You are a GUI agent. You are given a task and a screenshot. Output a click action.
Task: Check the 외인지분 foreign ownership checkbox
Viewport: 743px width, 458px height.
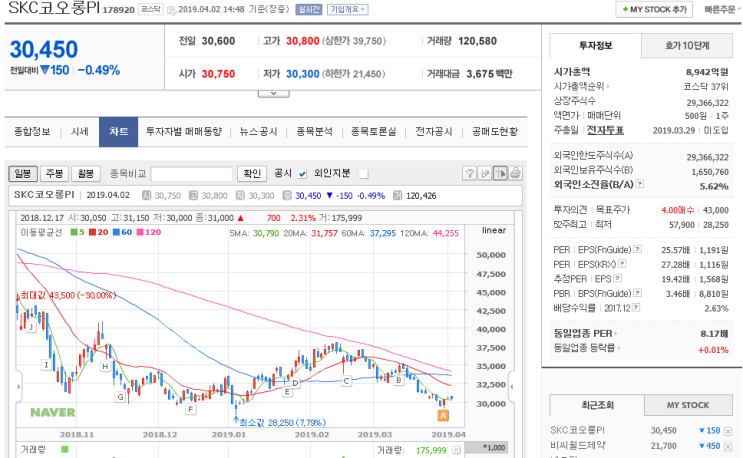tap(363, 174)
